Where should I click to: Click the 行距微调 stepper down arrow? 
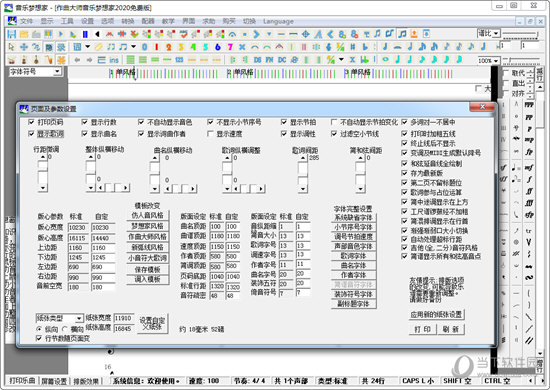pos(43,188)
